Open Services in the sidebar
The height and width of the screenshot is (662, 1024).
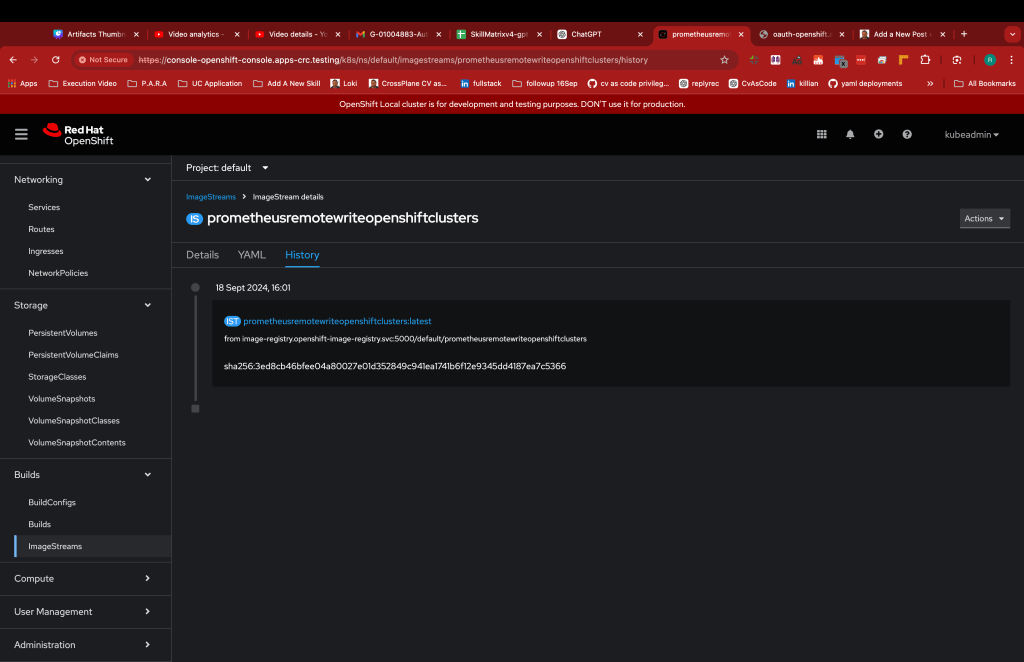tap(44, 207)
